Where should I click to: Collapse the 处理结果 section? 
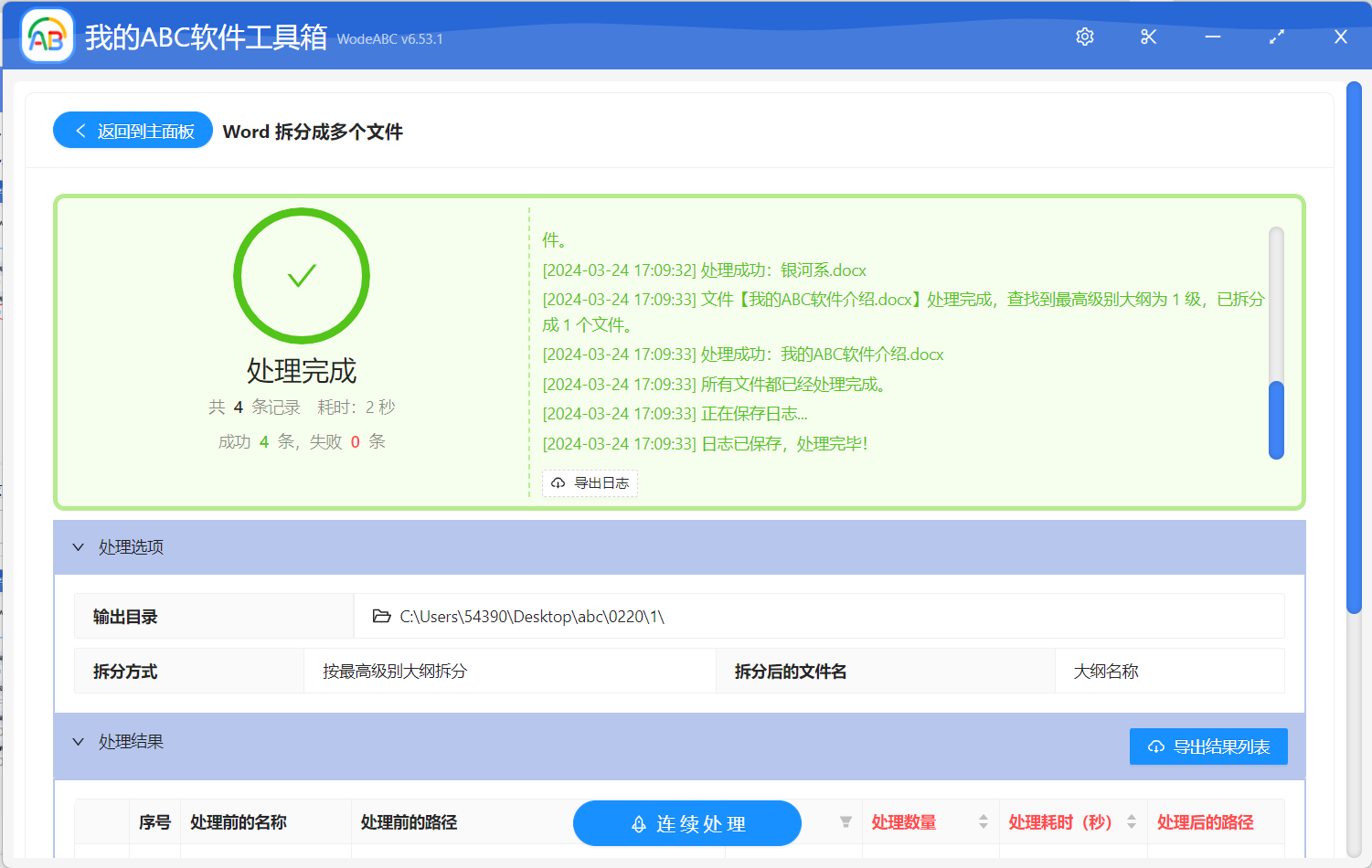[x=79, y=741]
